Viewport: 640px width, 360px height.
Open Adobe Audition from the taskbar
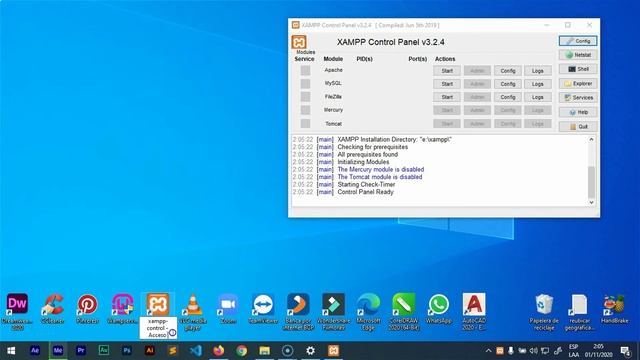(104, 351)
